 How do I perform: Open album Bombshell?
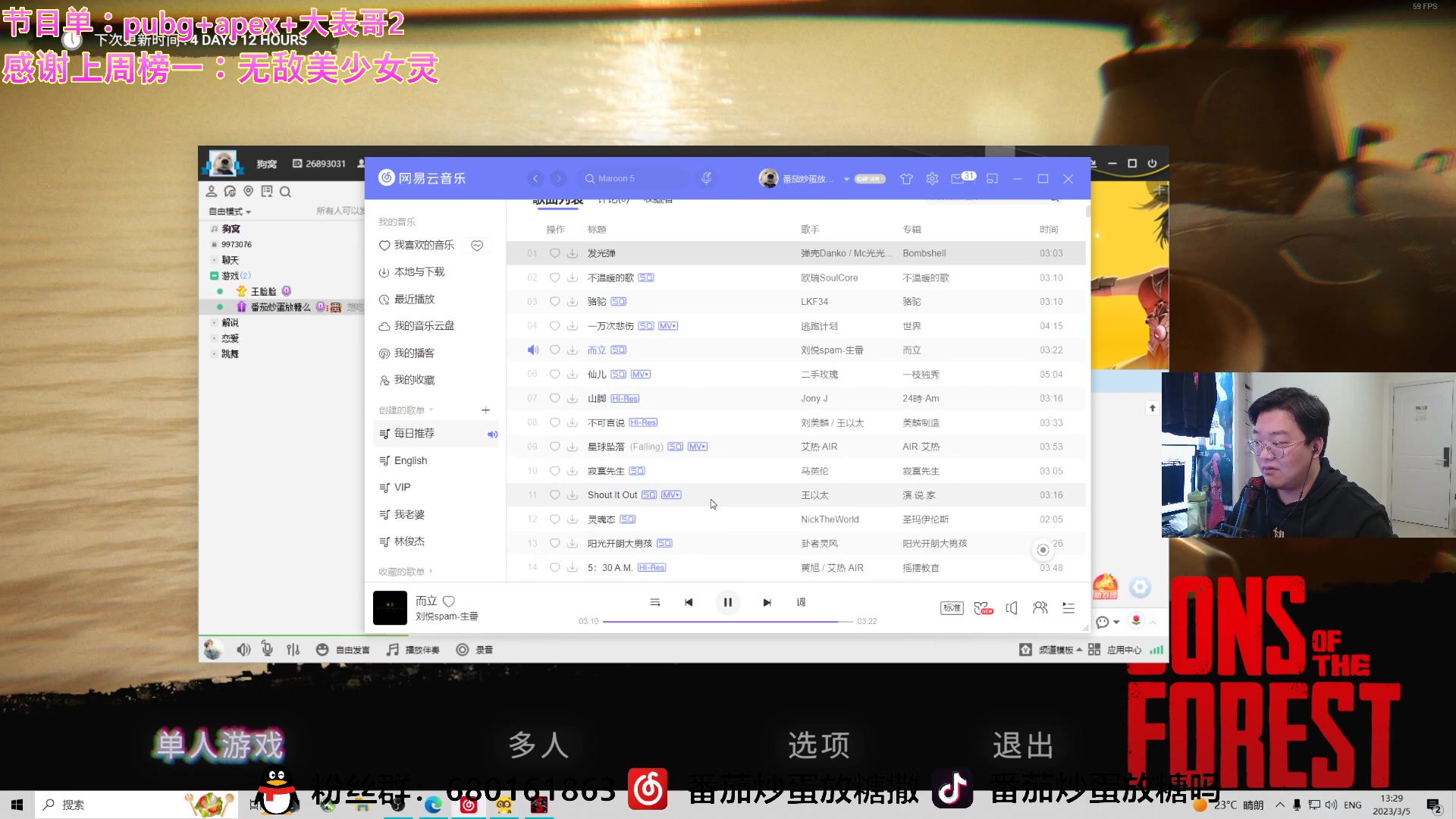coord(924,253)
